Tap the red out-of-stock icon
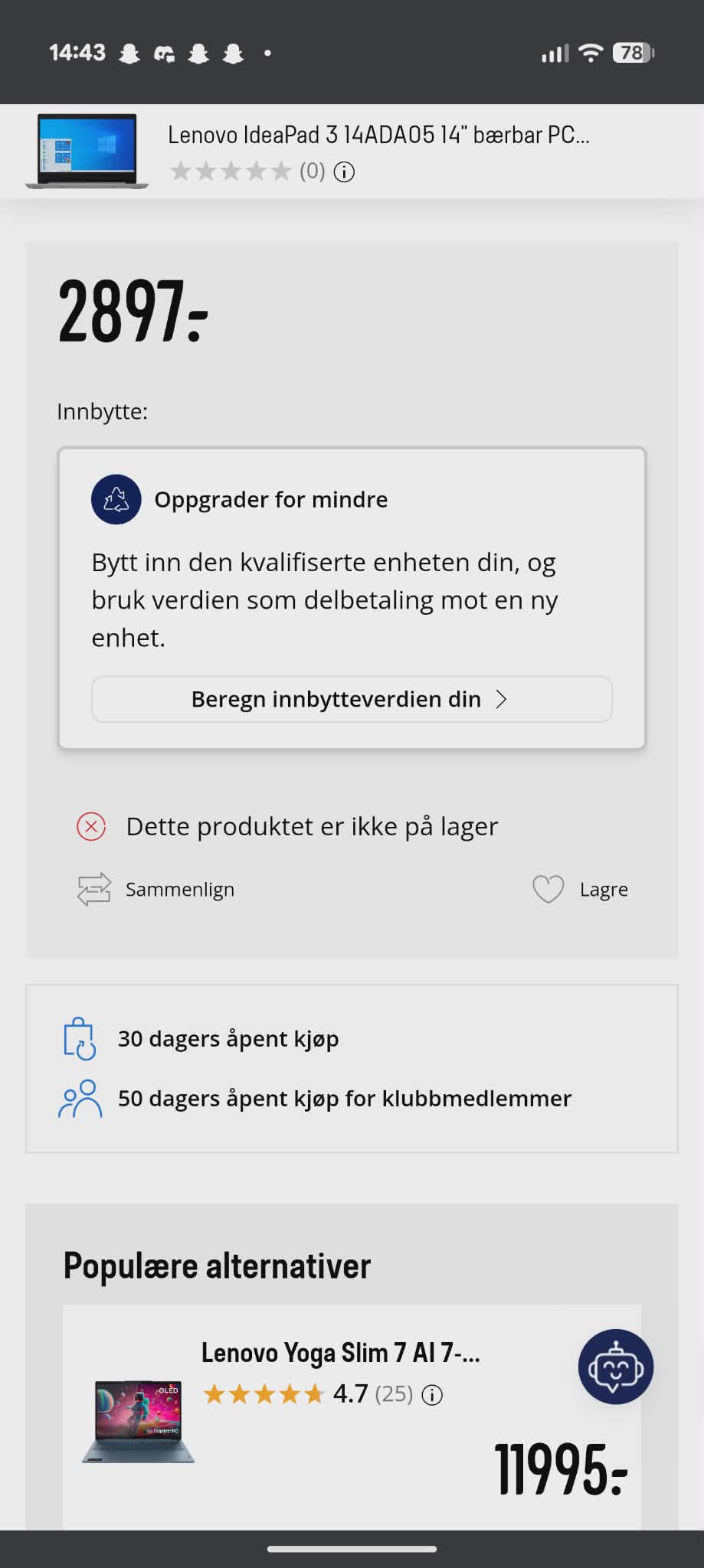704x1568 pixels. [91, 826]
